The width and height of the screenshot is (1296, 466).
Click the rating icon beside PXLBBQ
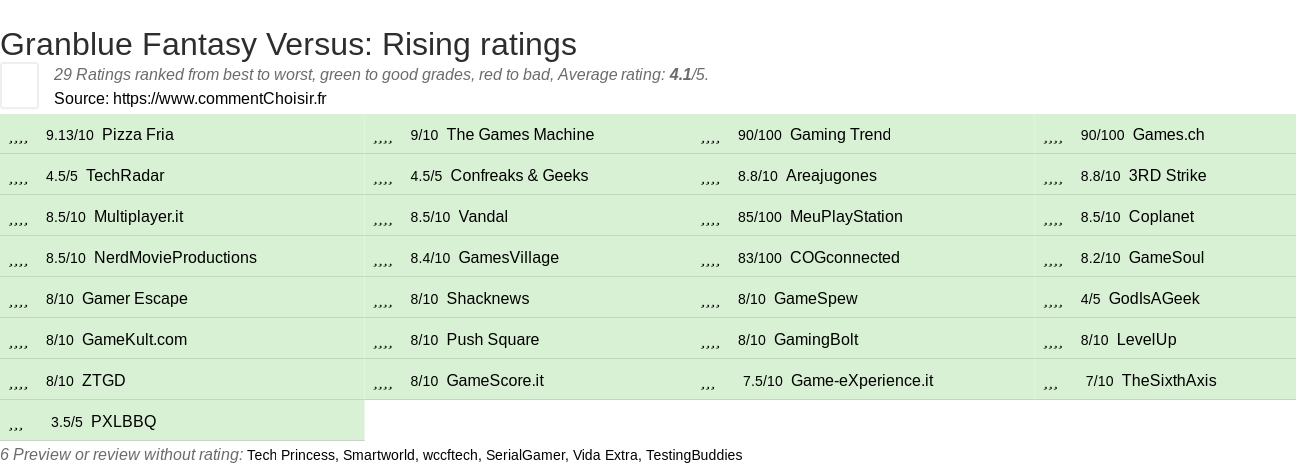coord(16,423)
